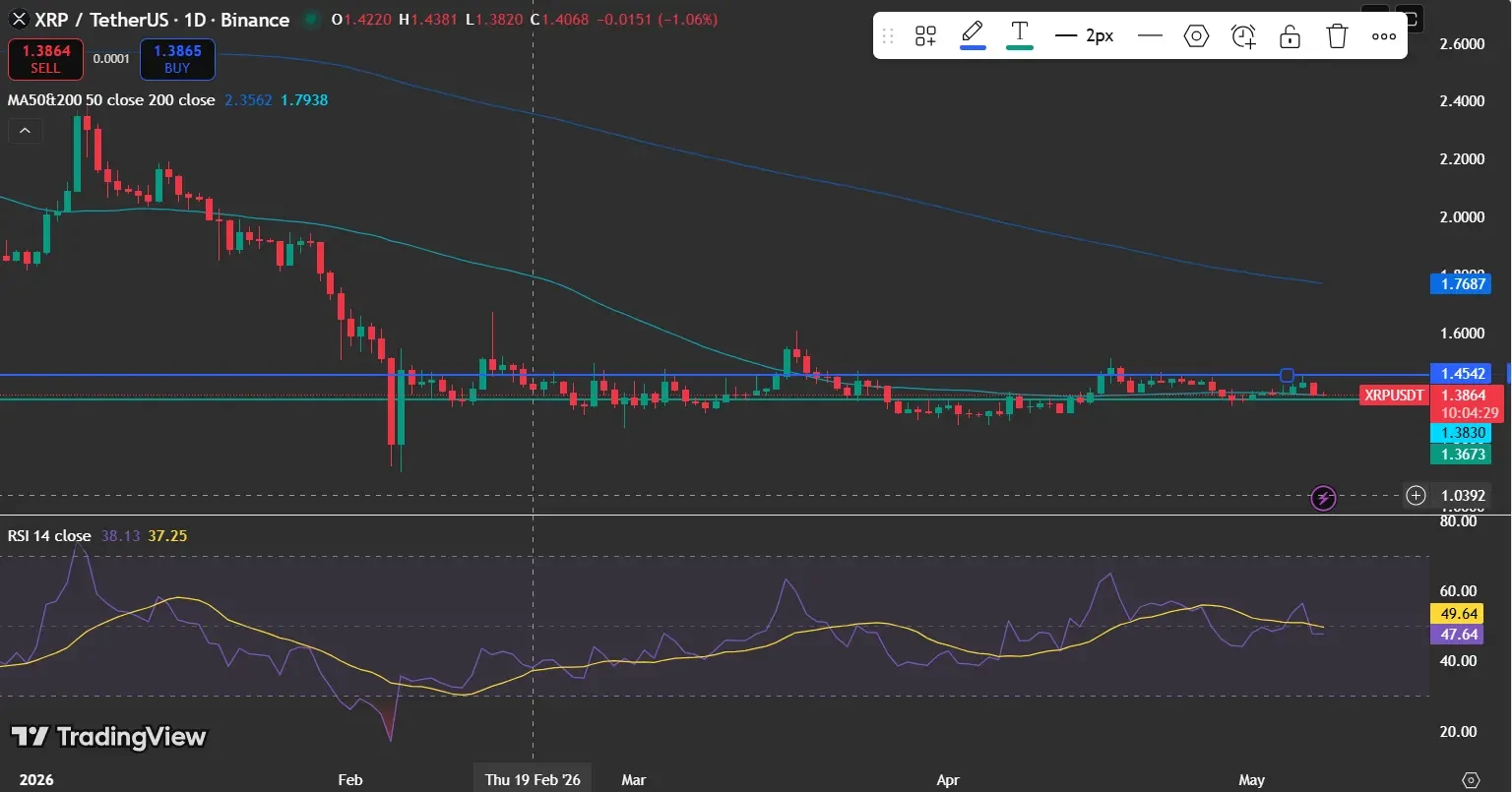Click the 2.6000 price axis label

click(x=1462, y=44)
